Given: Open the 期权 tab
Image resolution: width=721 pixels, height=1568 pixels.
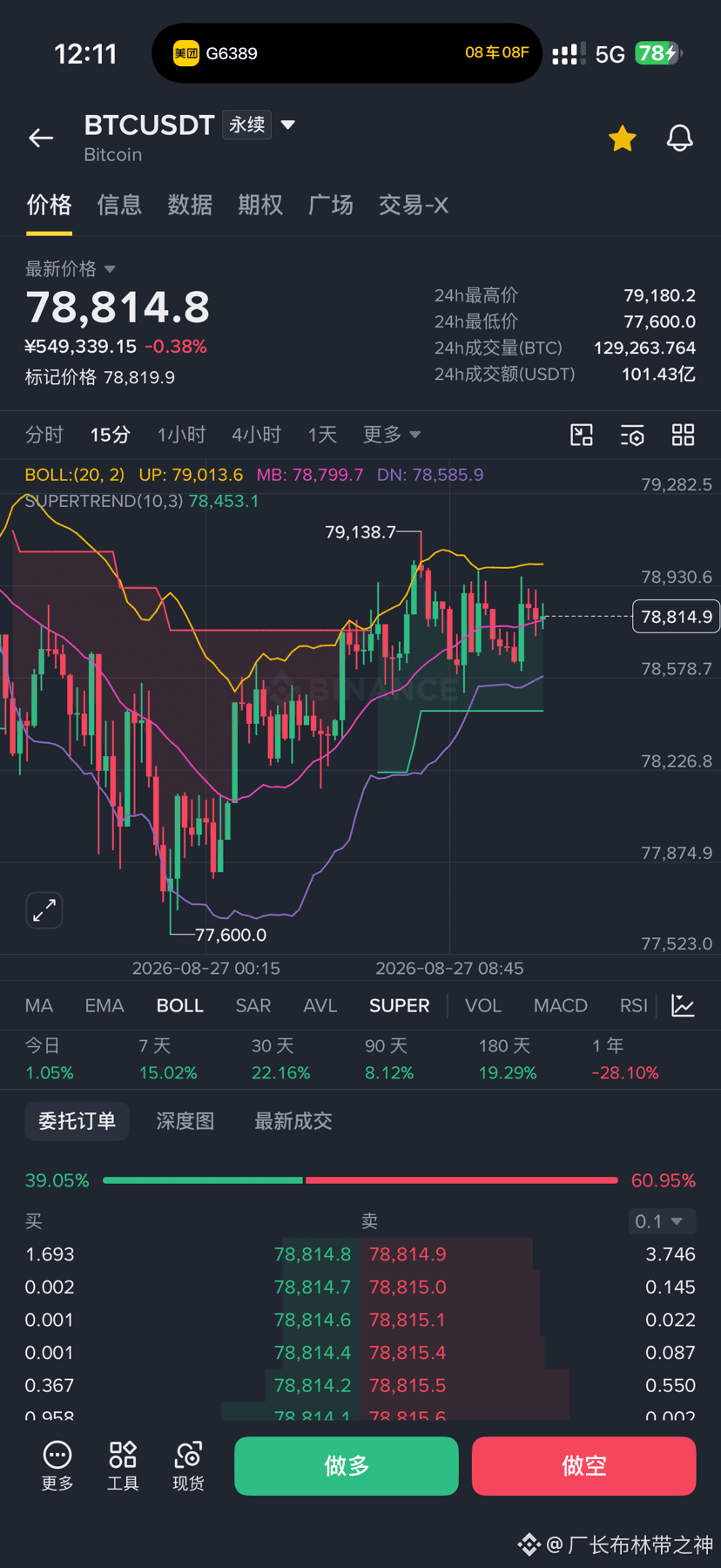Looking at the screenshot, I should tap(260, 205).
